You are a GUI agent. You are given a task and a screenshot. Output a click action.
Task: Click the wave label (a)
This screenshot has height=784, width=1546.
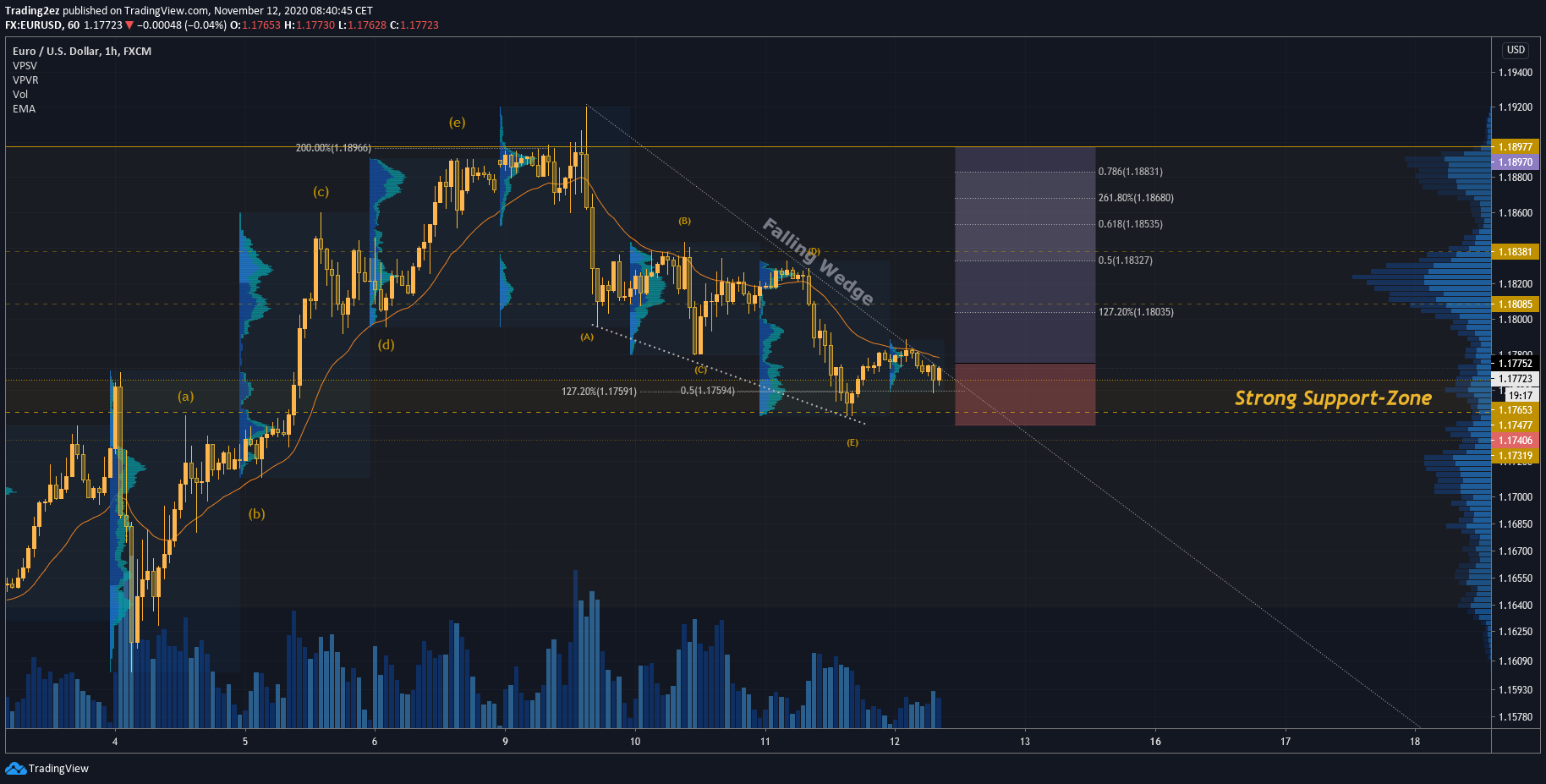click(185, 396)
